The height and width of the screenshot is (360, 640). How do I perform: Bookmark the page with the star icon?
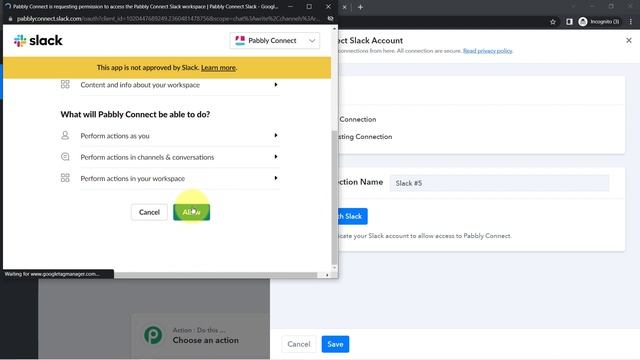pyautogui.click(x=553, y=22)
